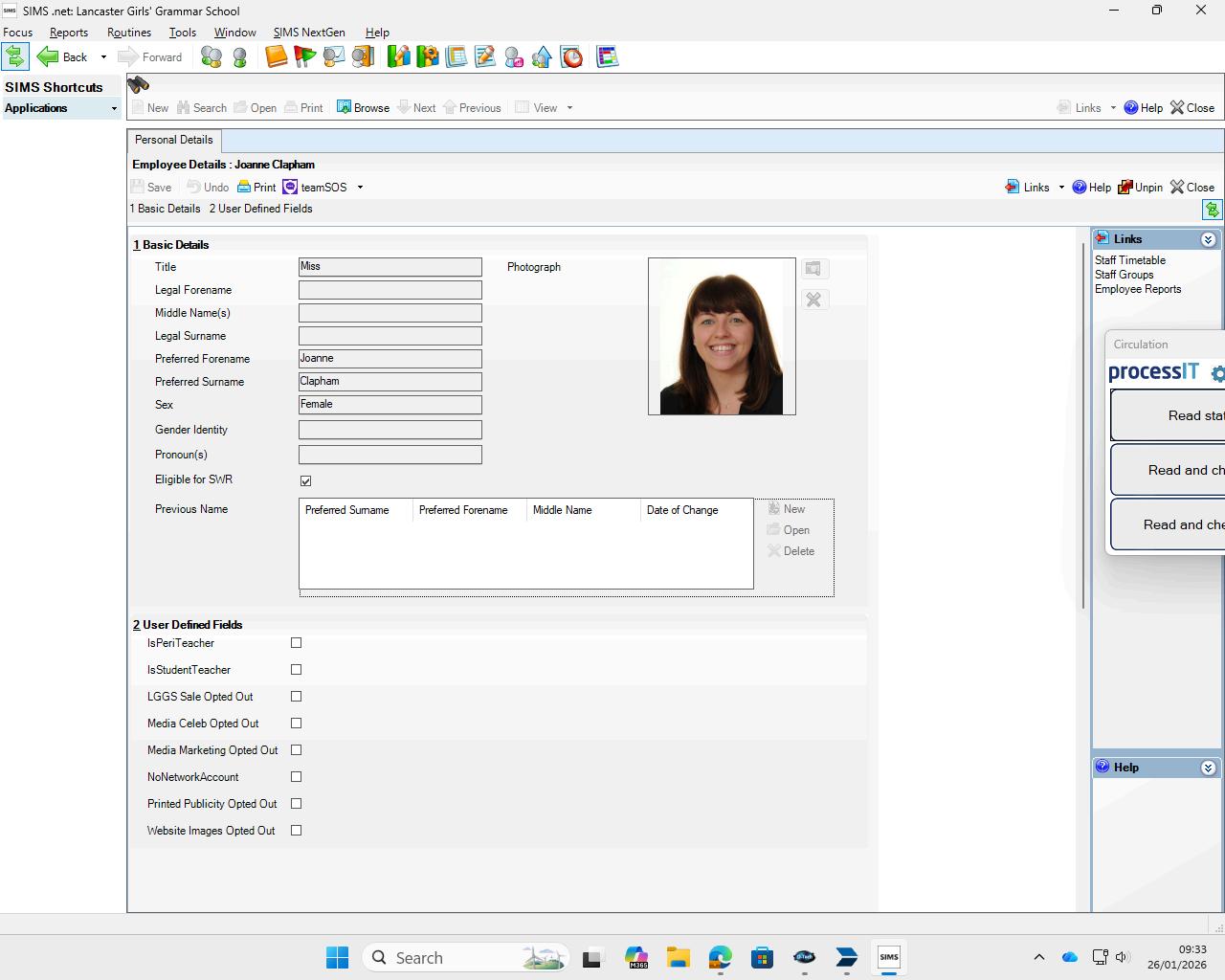Image resolution: width=1225 pixels, height=980 pixels.
Task: Unpin the employee details panel
Action: click(x=1141, y=188)
